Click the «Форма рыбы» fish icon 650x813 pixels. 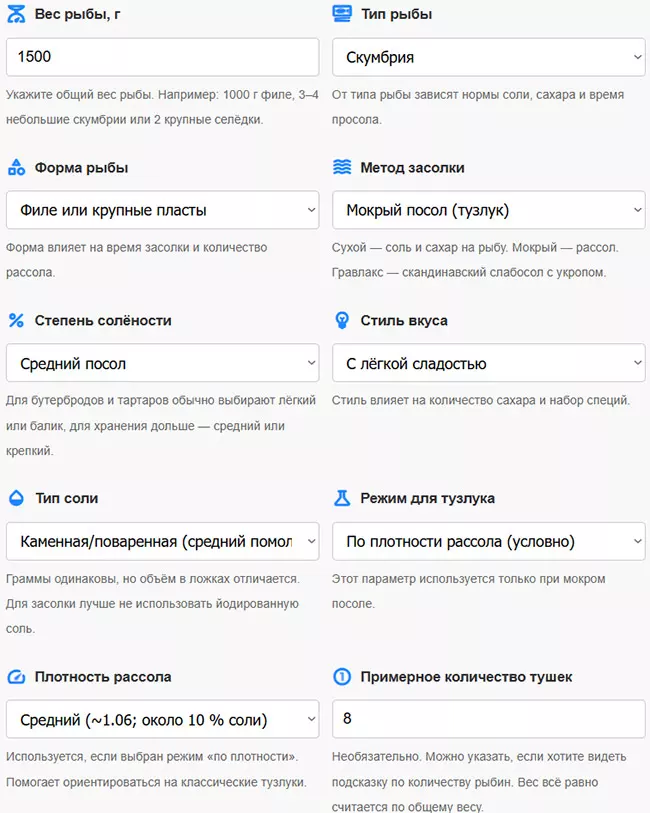(x=18, y=167)
